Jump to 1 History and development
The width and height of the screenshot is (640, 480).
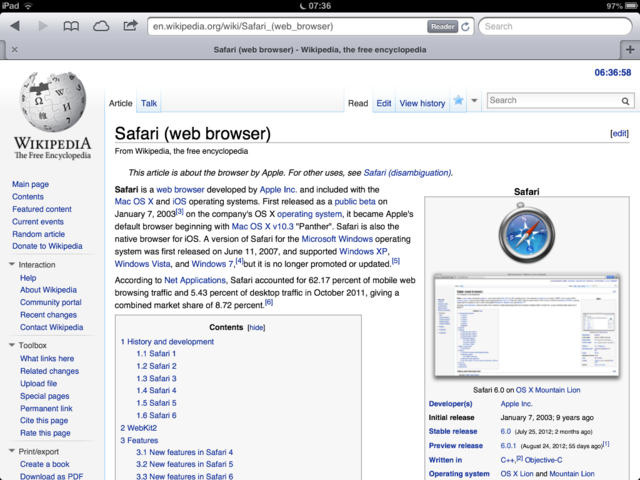point(167,342)
